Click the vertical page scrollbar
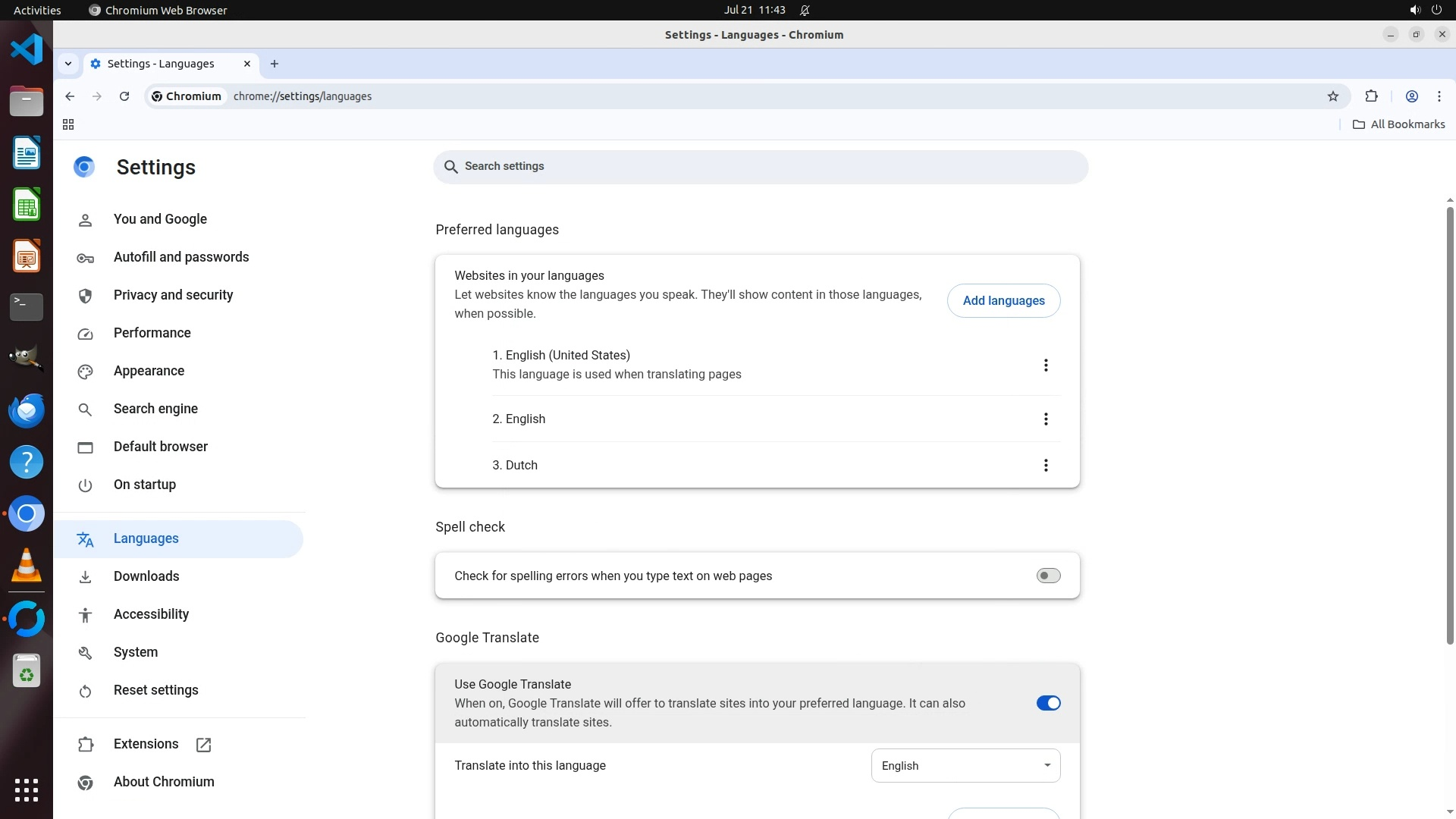 point(1449,425)
